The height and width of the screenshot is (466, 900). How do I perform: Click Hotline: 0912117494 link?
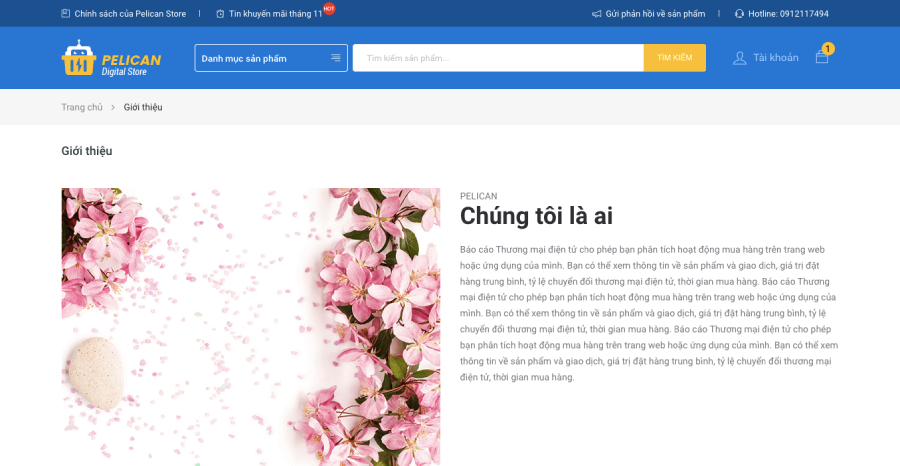pos(788,14)
